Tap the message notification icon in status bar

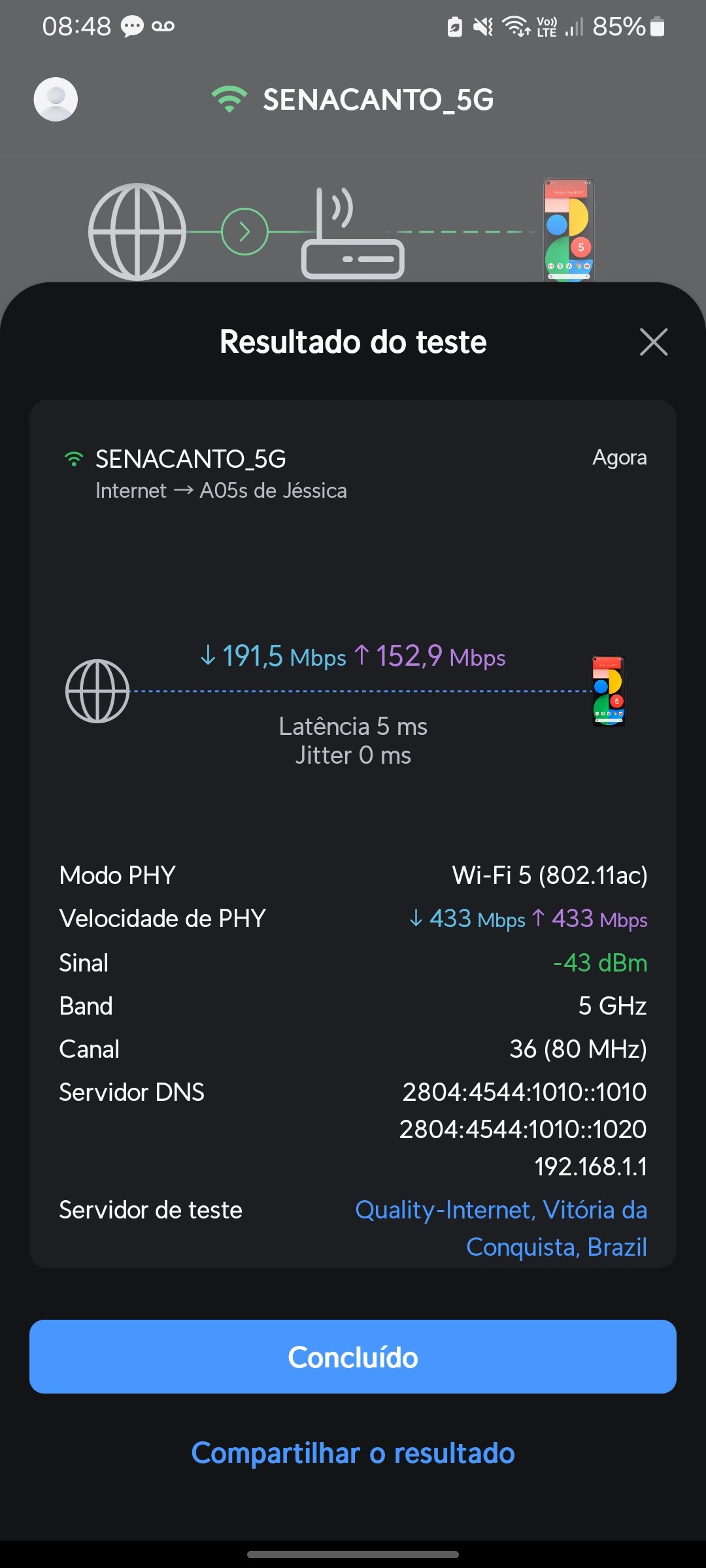pos(132,27)
